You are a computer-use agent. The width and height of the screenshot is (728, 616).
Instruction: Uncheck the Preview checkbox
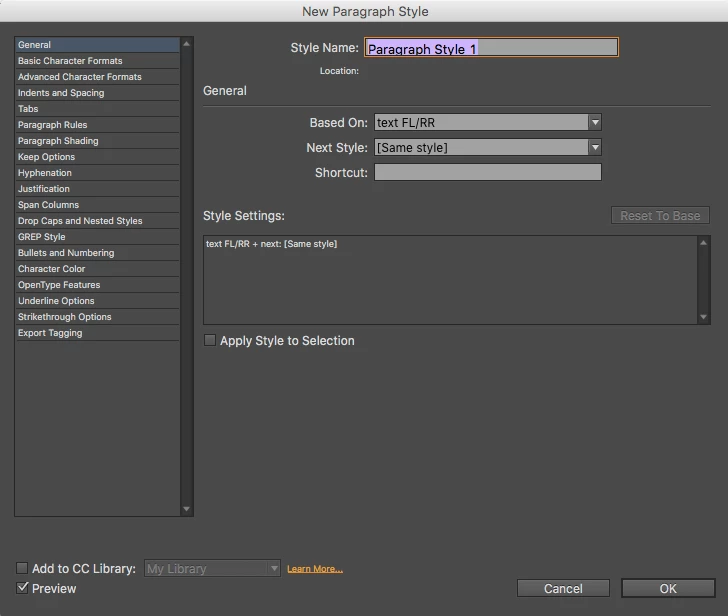tap(22, 588)
